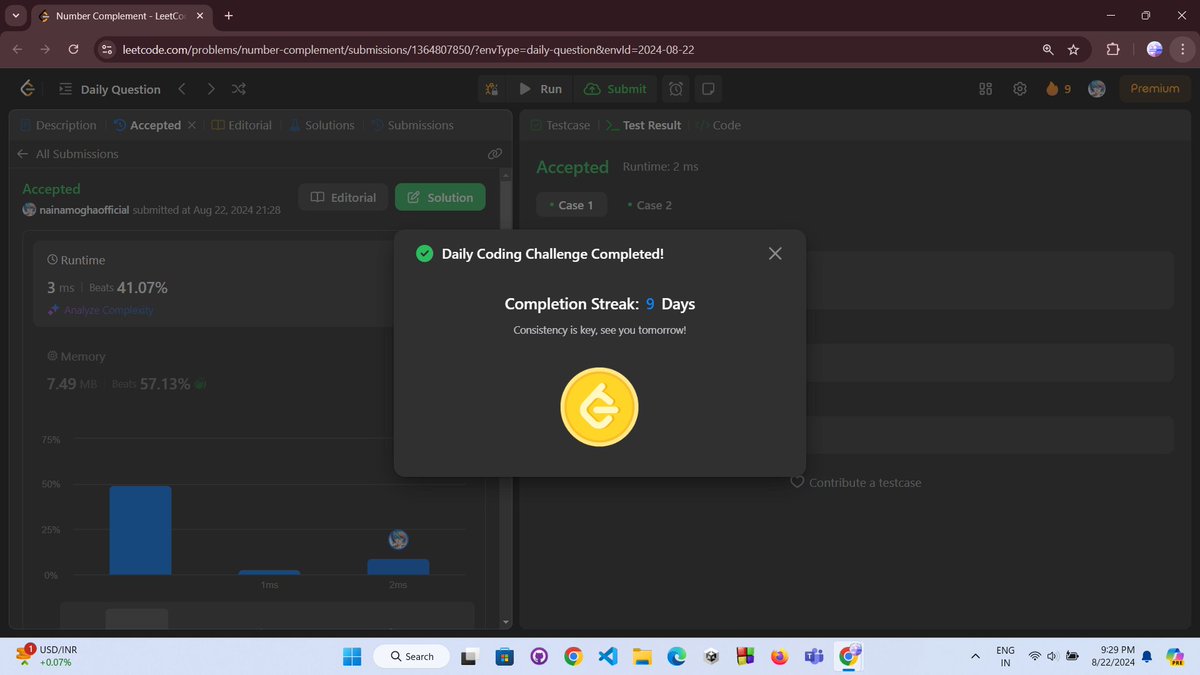Open Microsoft Teams from taskbar
The height and width of the screenshot is (675, 1200).
(x=814, y=656)
